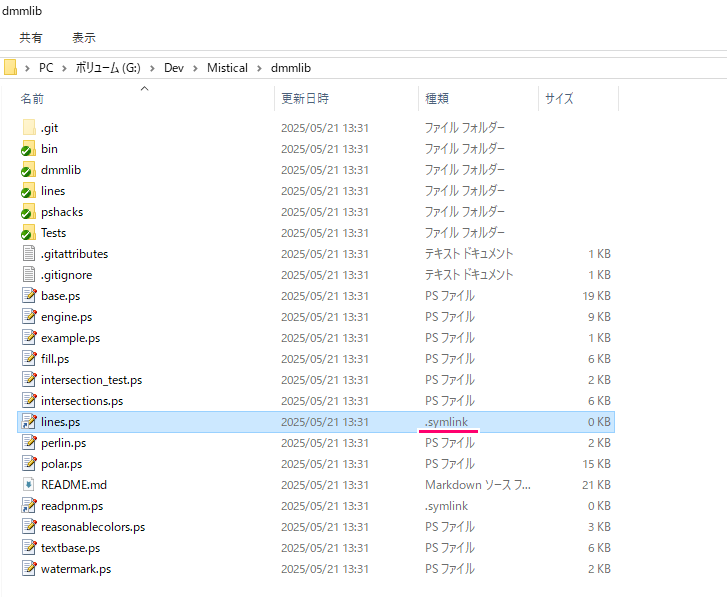Select the folder name Tests
This screenshot has width=727, height=597.
(53, 233)
